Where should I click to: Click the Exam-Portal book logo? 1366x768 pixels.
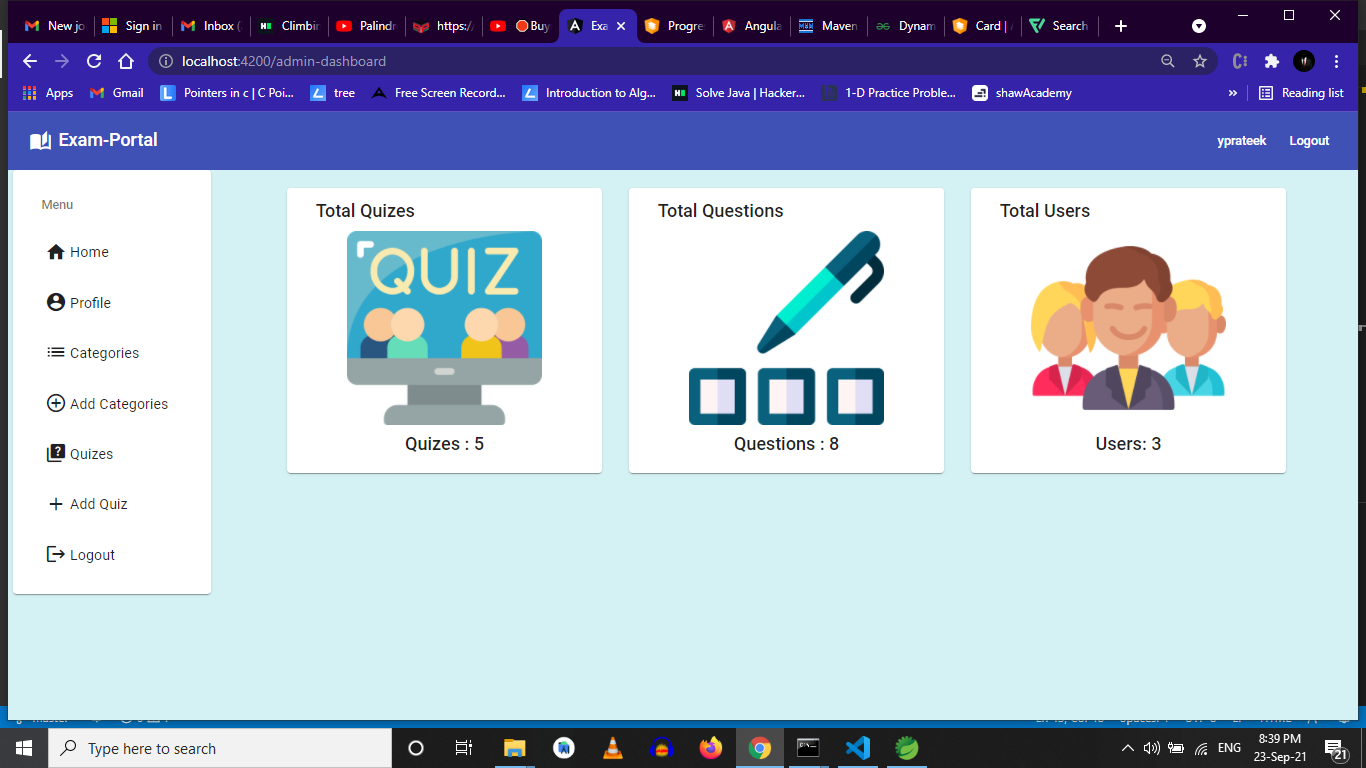pos(38,140)
